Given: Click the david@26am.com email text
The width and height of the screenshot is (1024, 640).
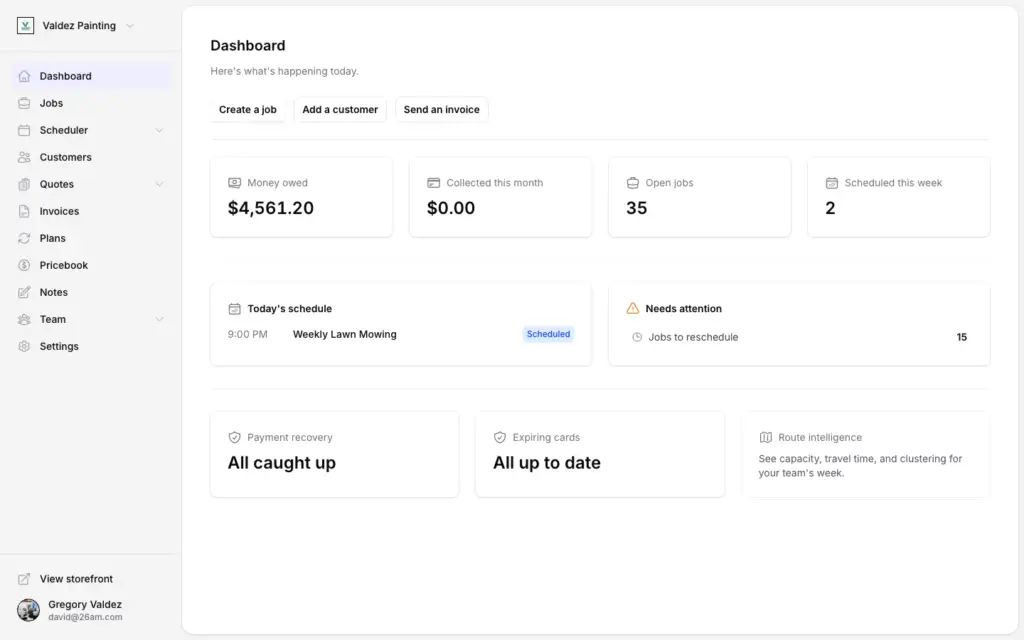Looking at the screenshot, I should point(85,617).
